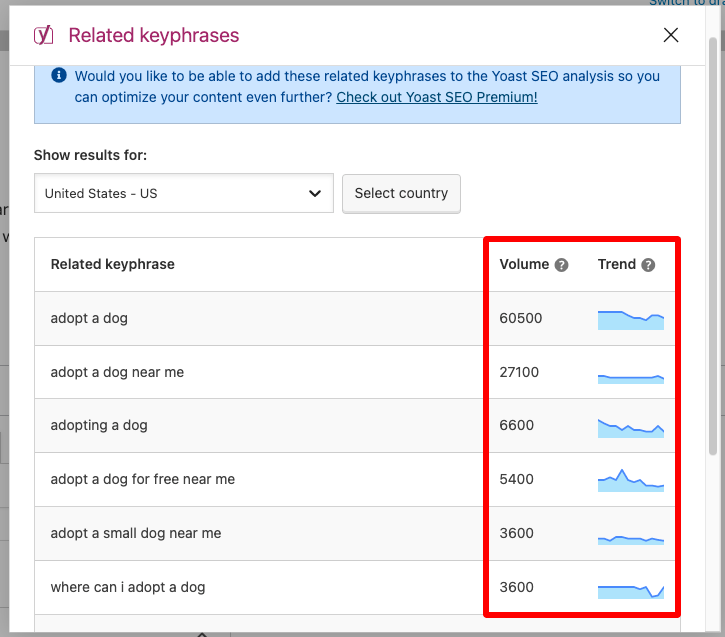Select keyphrase 'adopting a dog'
725x637 pixels.
tap(99, 425)
